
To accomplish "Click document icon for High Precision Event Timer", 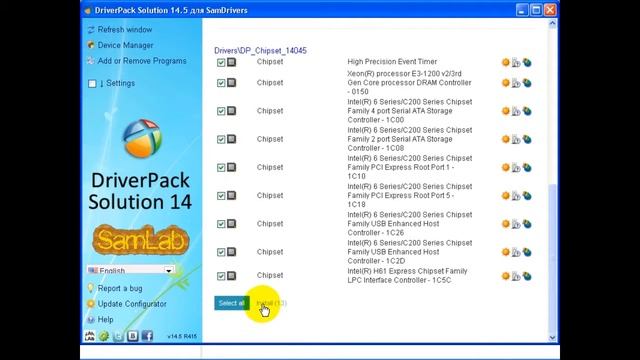I will (516, 62).
